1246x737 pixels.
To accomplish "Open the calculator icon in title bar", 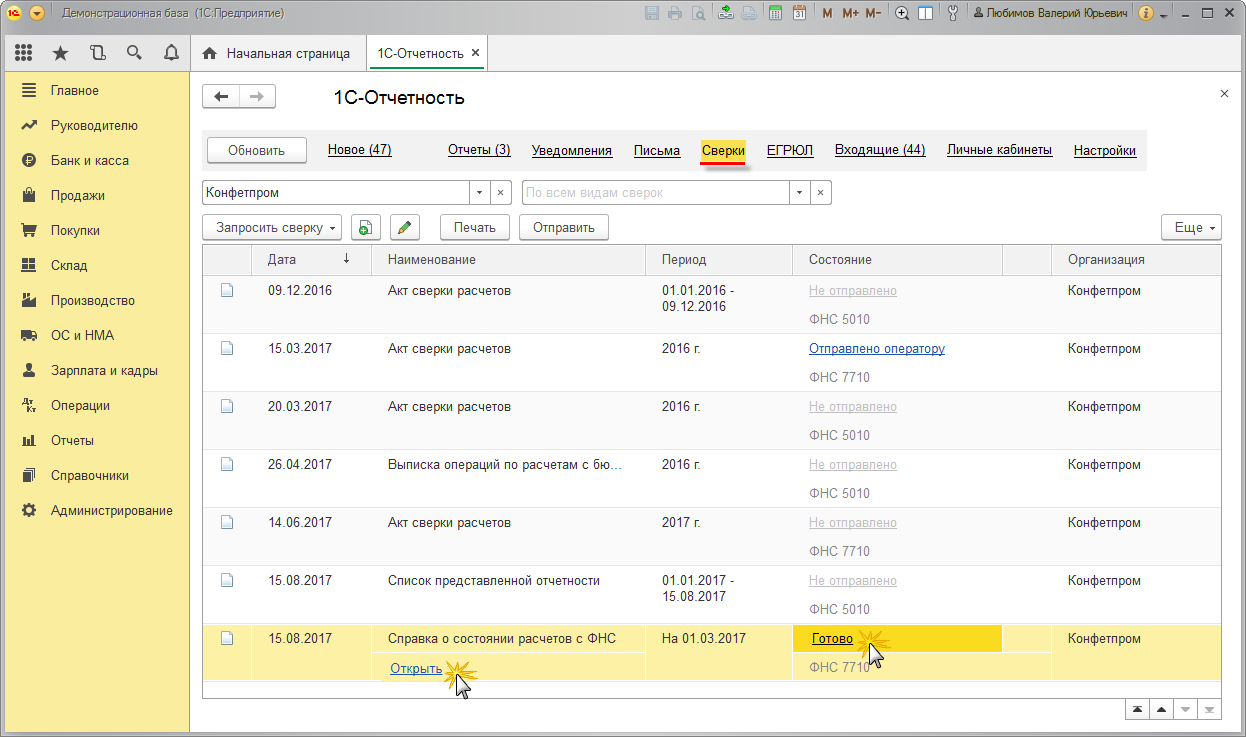I will [x=775, y=14].
